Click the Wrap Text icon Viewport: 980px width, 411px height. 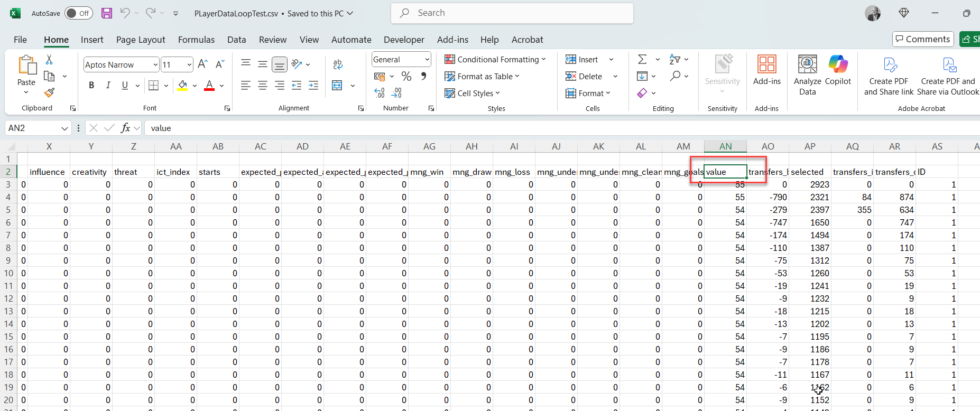coord(338,64)
